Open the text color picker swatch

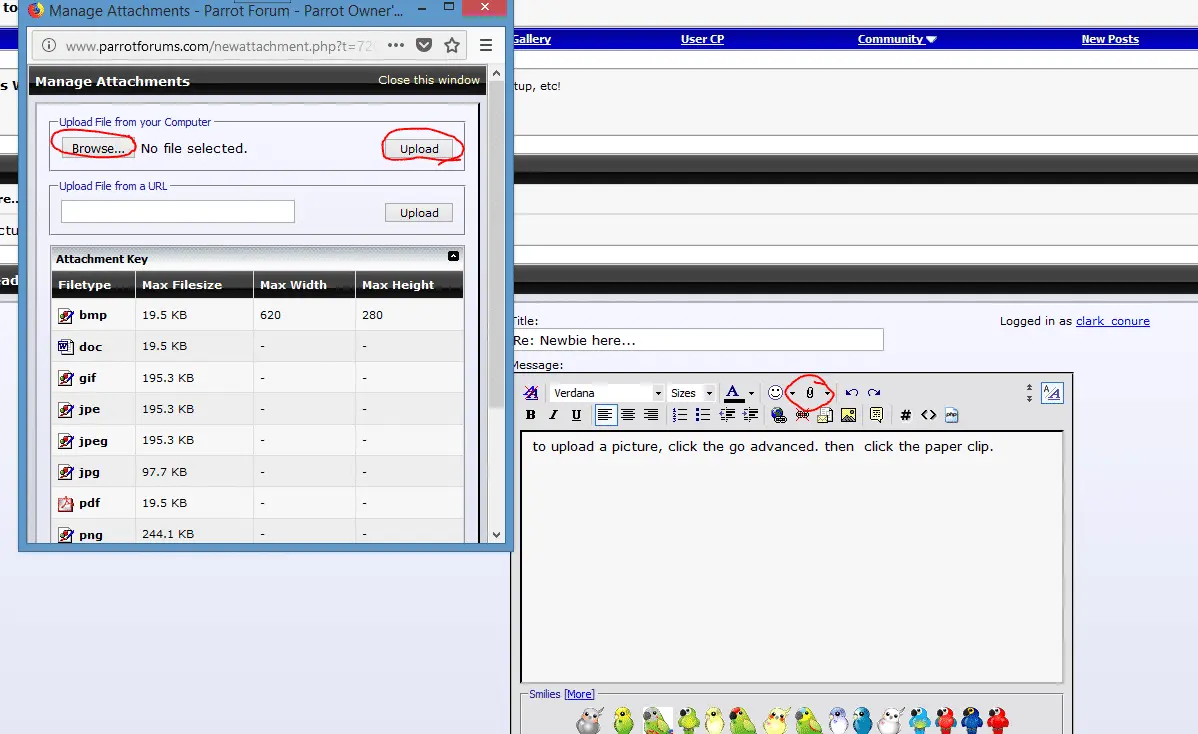pyautogui.click(x=734, y=393)
